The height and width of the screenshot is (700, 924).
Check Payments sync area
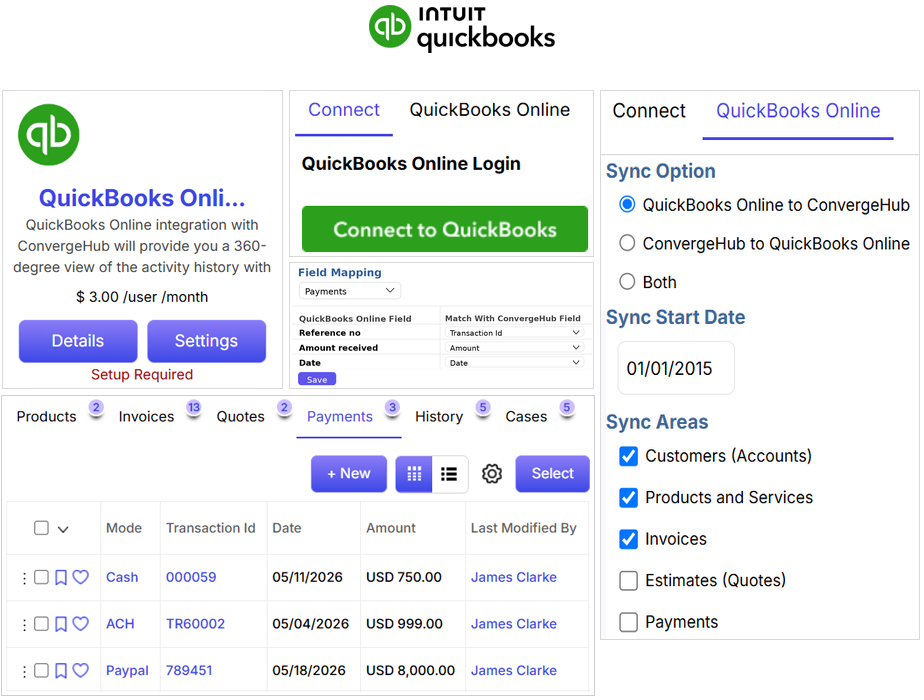(628, 622)
